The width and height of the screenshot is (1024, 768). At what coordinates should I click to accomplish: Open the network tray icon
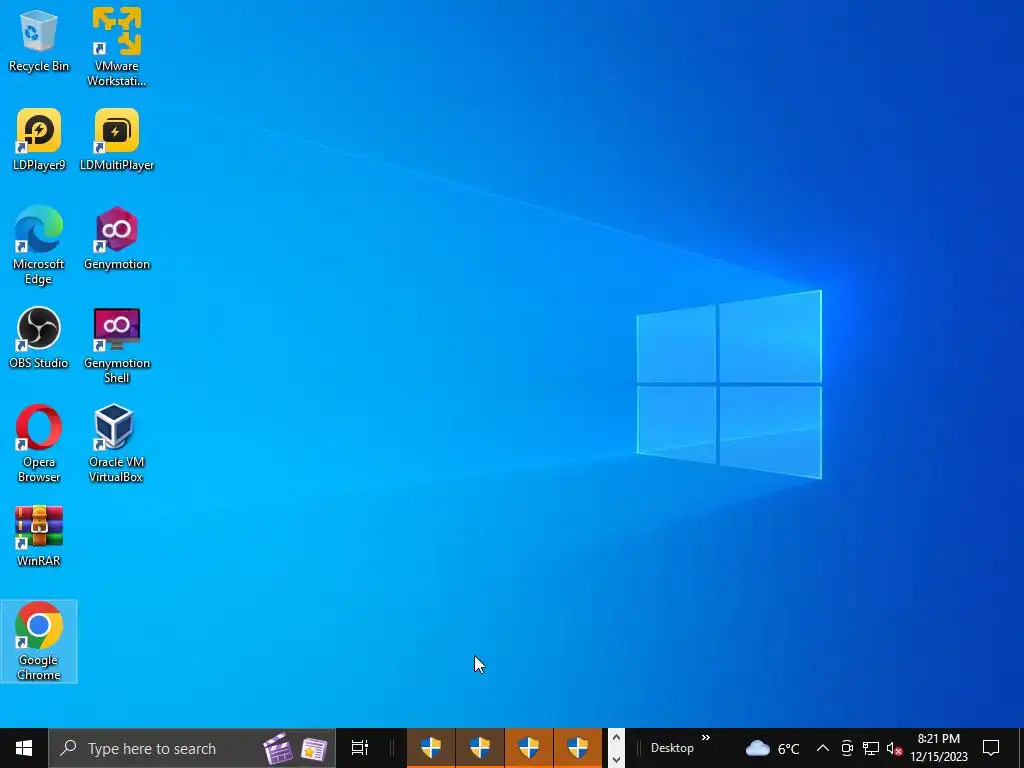pos(871,748)
